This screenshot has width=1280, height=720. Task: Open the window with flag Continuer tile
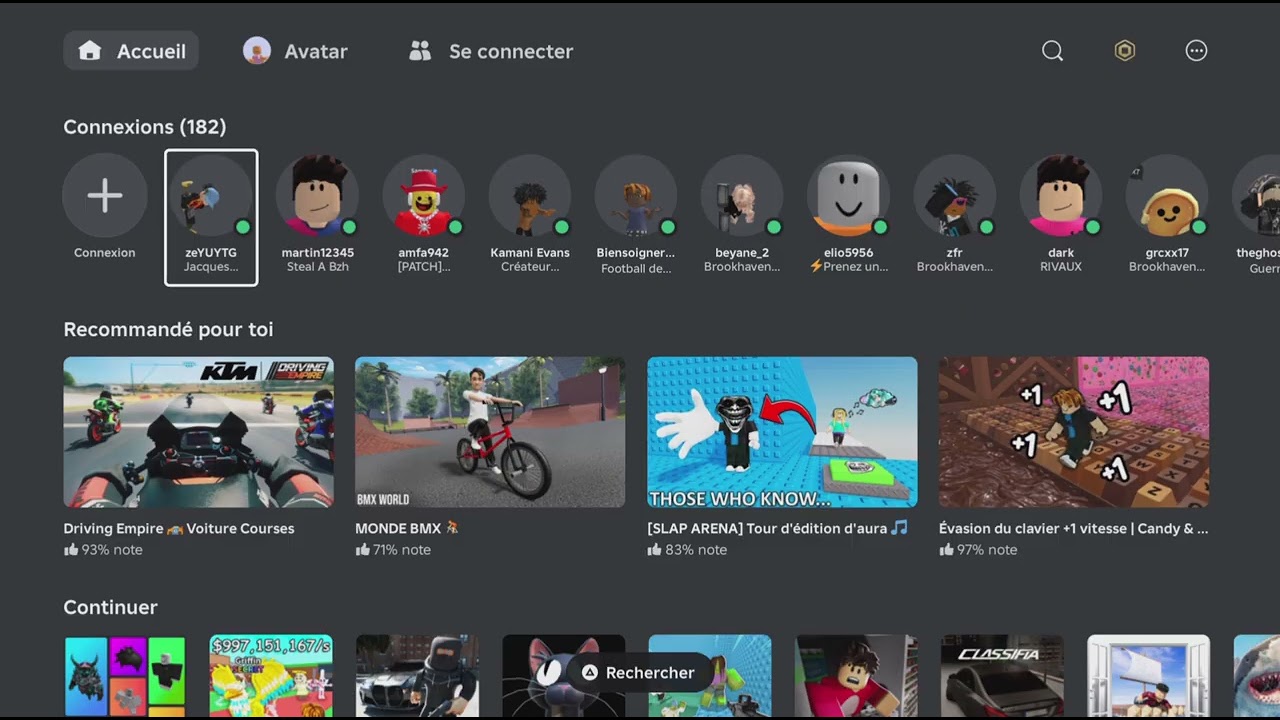click(1148, 677)
